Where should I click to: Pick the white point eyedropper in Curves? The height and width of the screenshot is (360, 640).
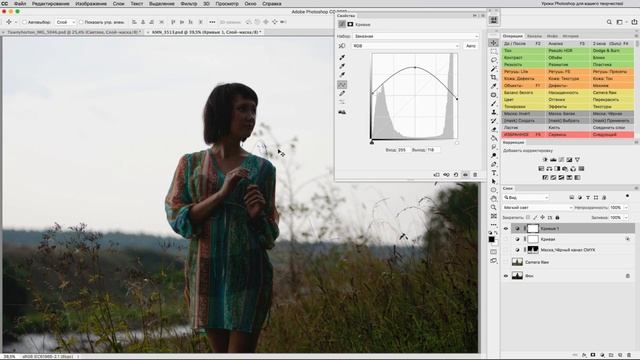(342, 74)
